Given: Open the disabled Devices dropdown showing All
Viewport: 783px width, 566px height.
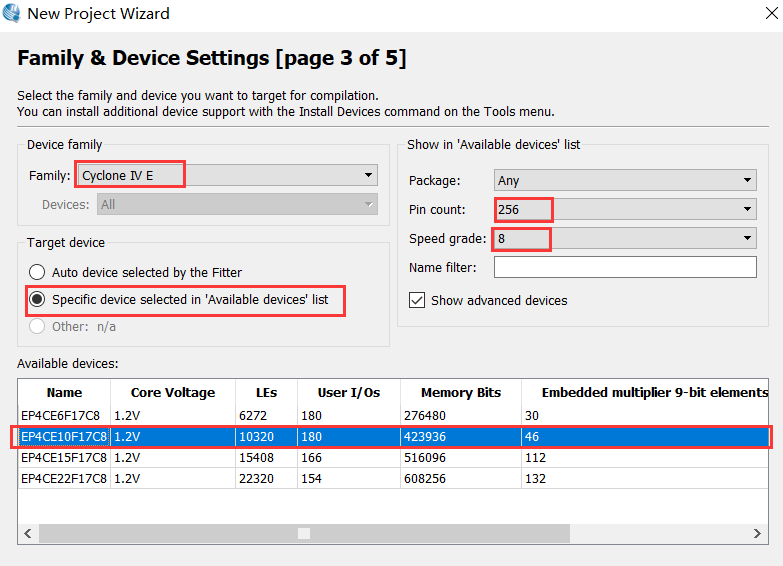Looking at the screenshot, I should click(x=237, y=204).
